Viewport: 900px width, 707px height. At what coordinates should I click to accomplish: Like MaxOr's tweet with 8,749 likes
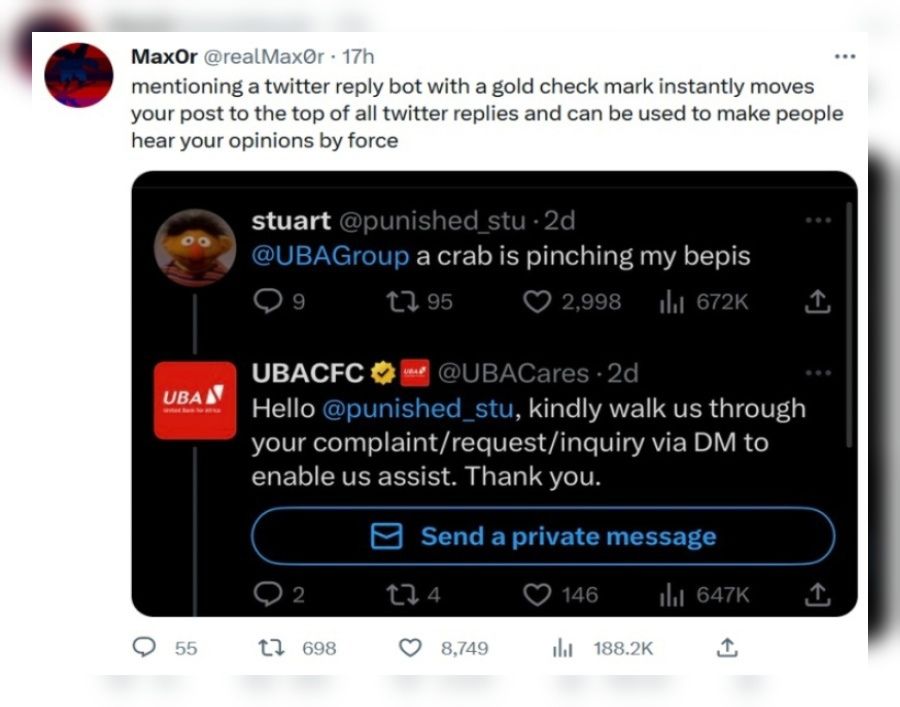click(410, 648)
